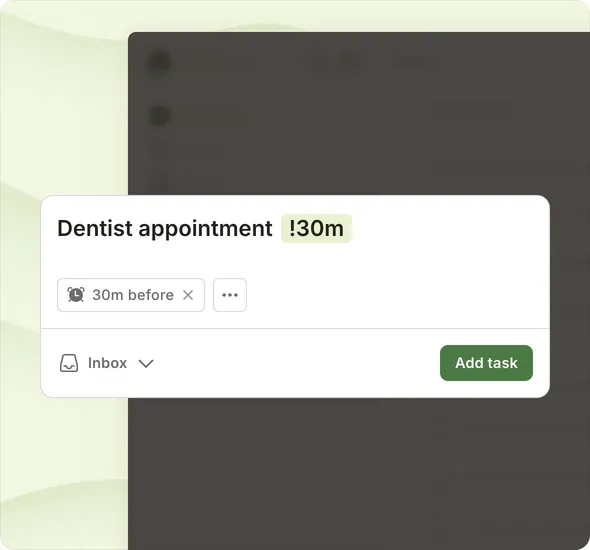The width and height of the screenshot is (590, 550).
Task: Click into the Dentist appointment task name
Action: 165,228
